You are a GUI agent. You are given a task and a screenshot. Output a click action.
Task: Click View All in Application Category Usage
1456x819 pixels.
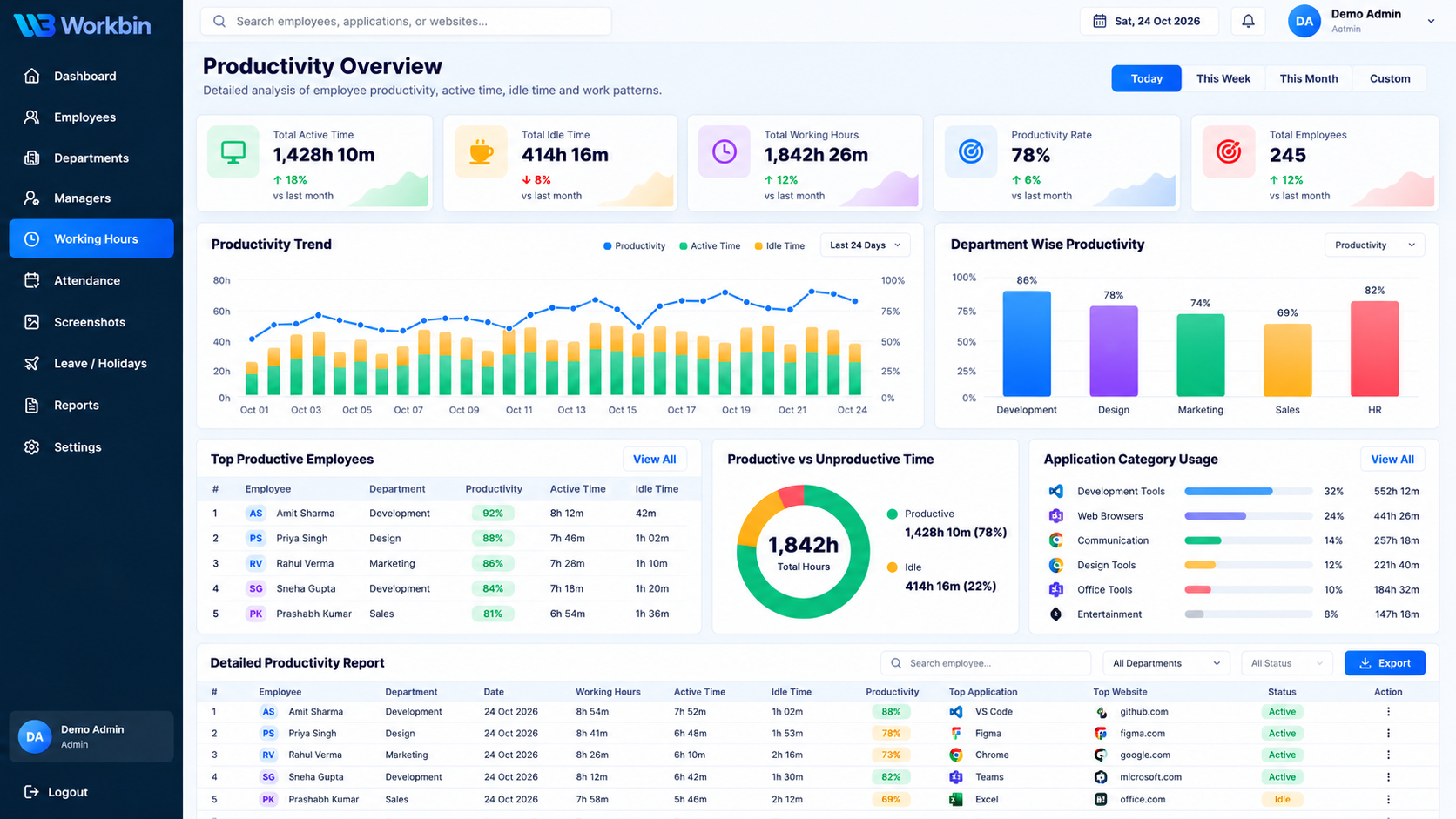coord(1392,460)
